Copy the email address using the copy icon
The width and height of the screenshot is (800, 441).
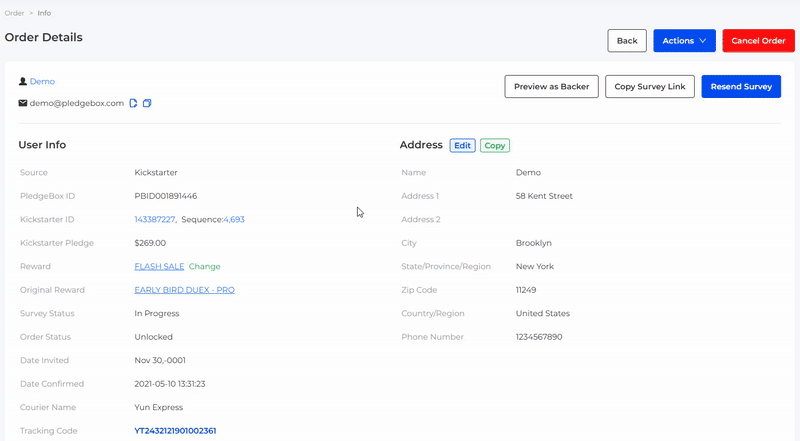(147, 103)
